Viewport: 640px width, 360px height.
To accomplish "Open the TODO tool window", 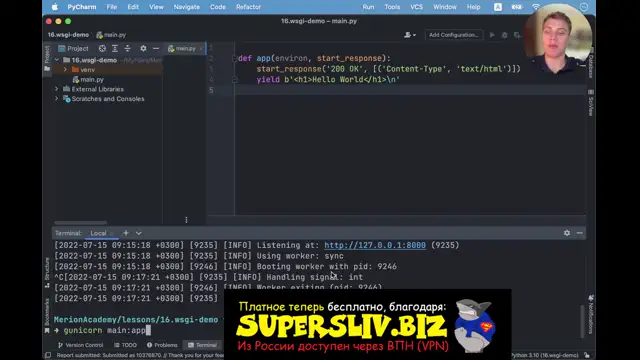I will [x=125, y=345].
